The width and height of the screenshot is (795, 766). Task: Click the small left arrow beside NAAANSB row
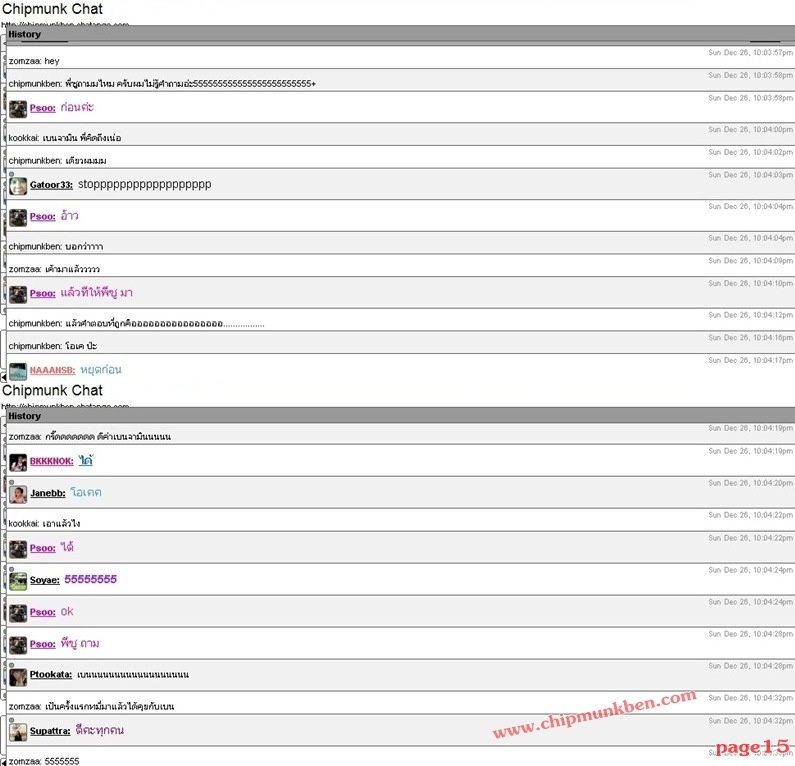[x=3, y=377]
